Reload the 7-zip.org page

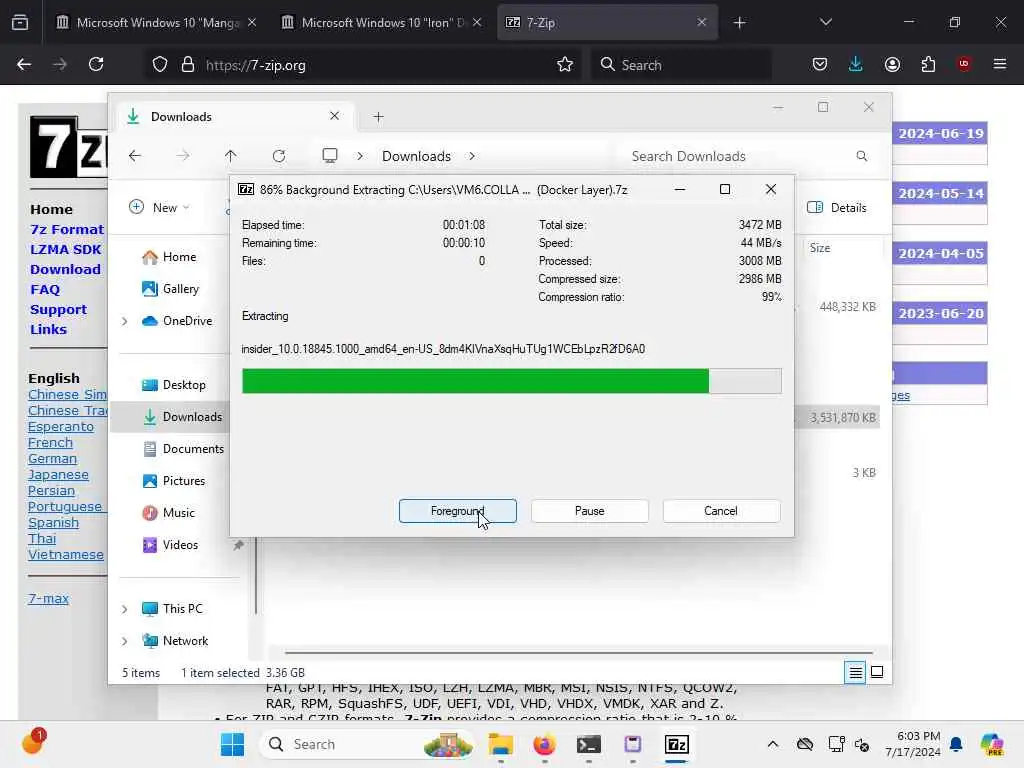pyautogui.click(x=96, y=65)
